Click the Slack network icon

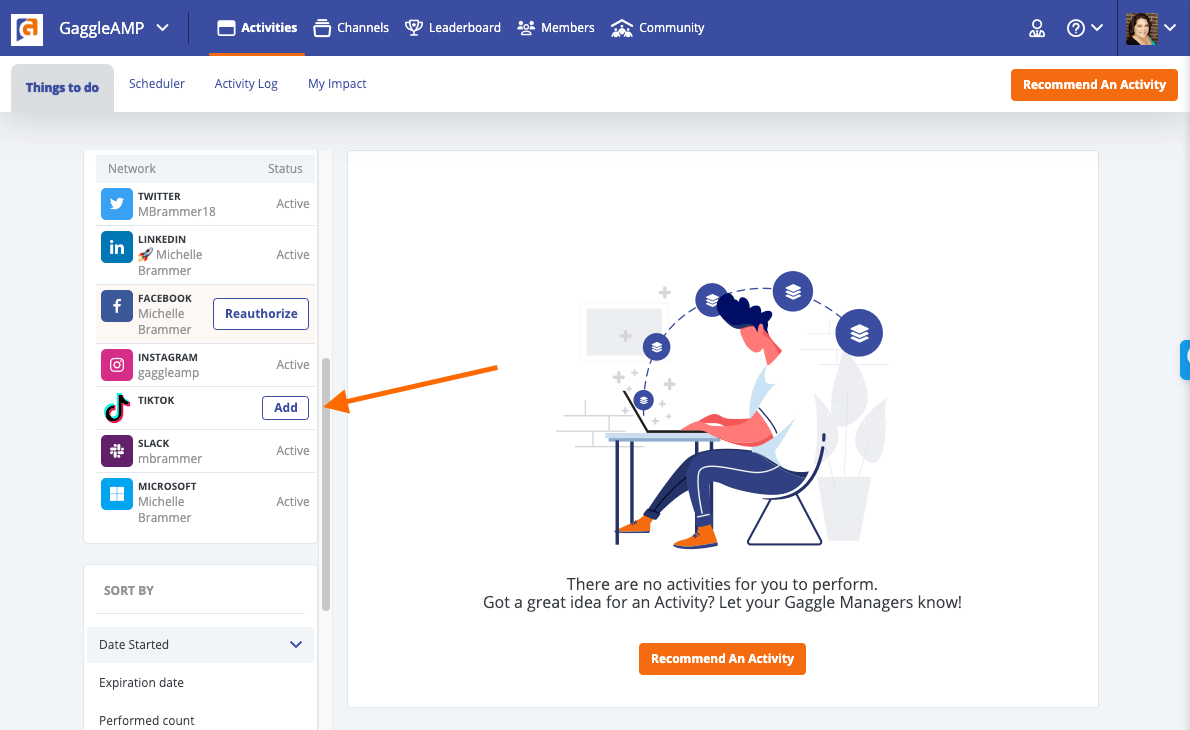tap(117, 451)
